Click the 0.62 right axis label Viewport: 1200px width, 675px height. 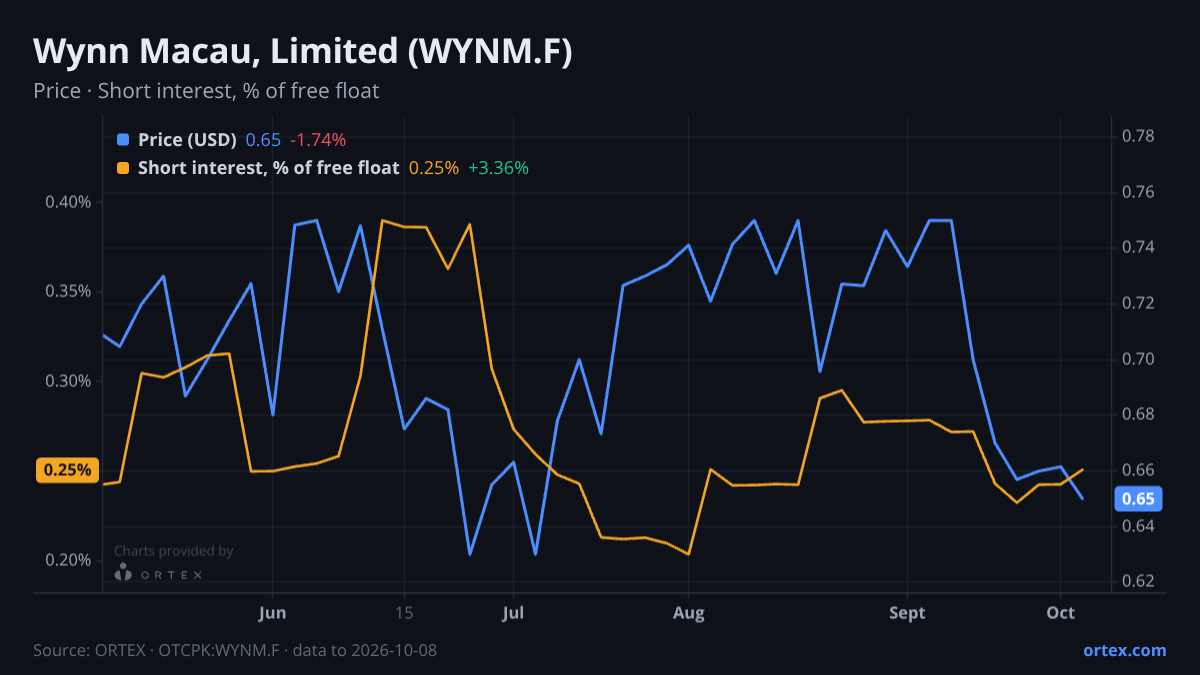point(1139,581)
